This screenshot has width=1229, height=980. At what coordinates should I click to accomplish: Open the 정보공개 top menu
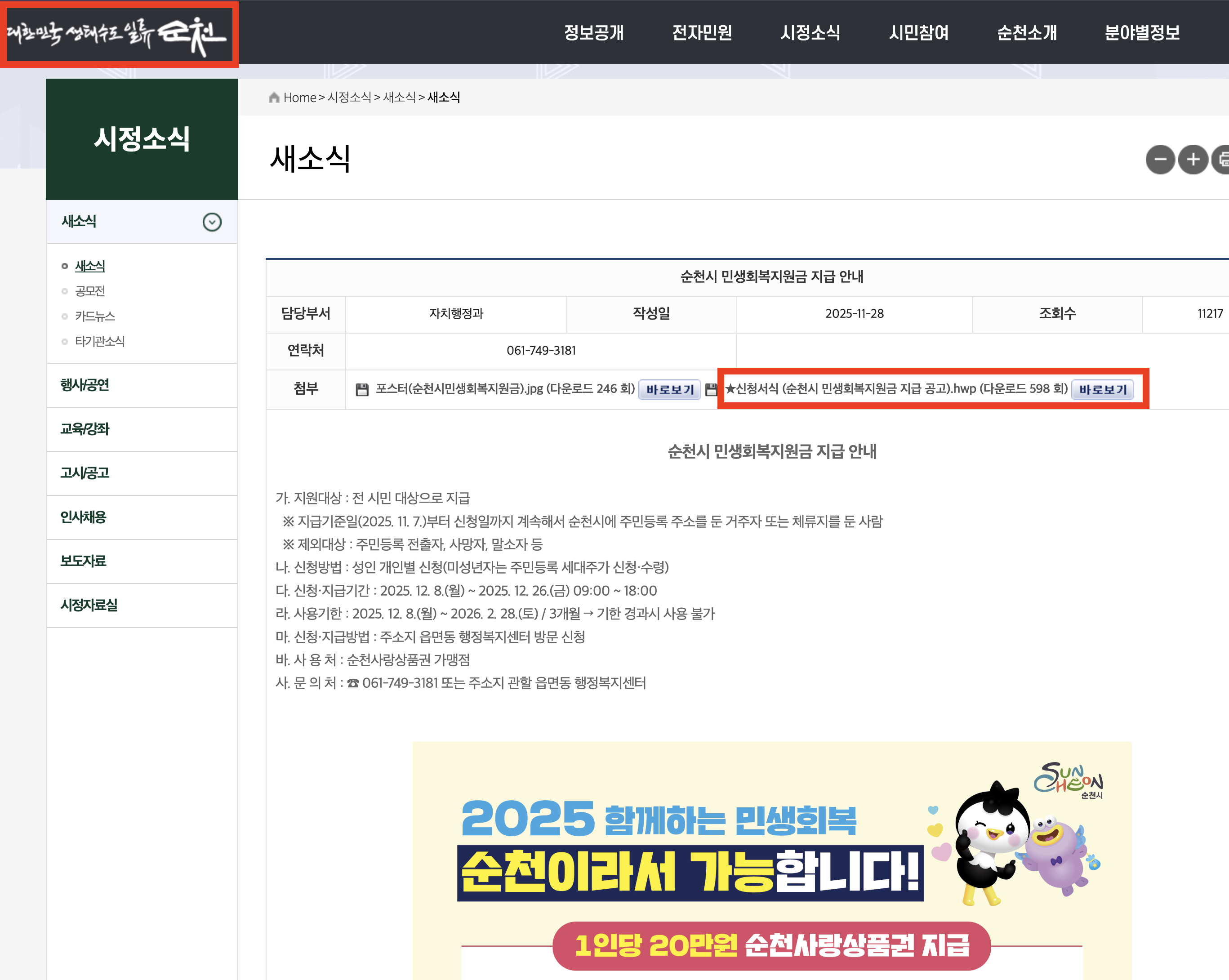(x=593, y=32)
